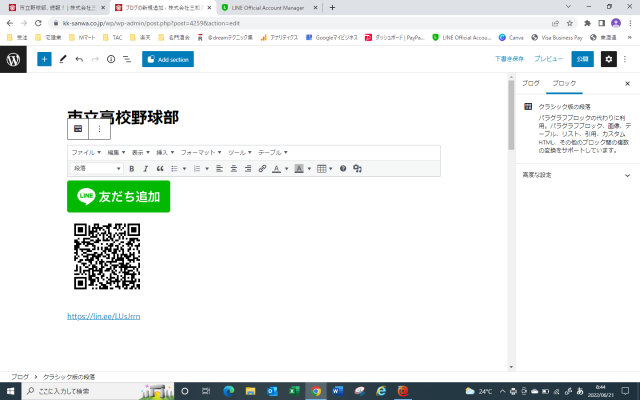Align text left
The image size is (640, 400).
[219, 169]
